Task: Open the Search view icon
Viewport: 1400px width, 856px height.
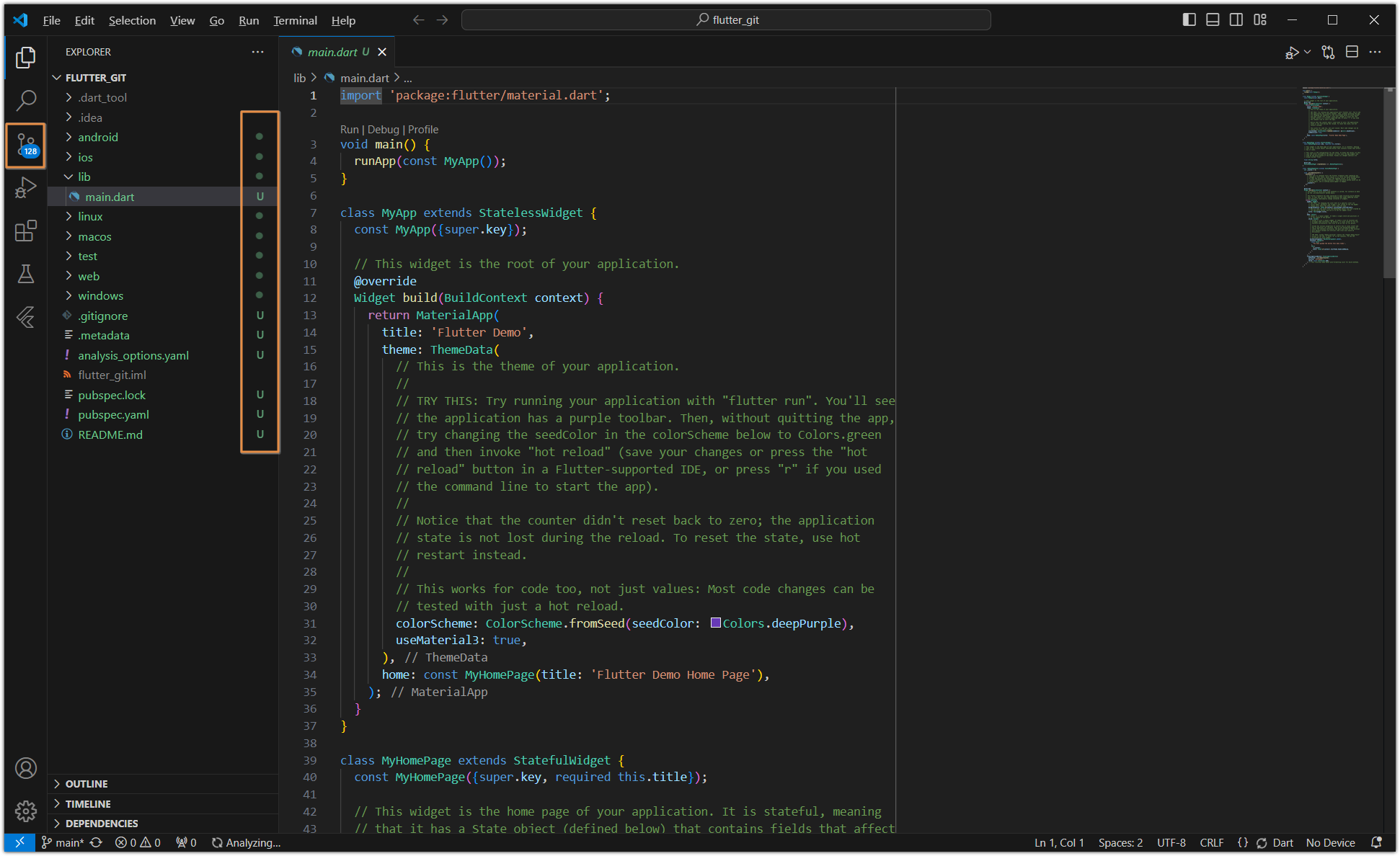Action: [x=26, y=100]
